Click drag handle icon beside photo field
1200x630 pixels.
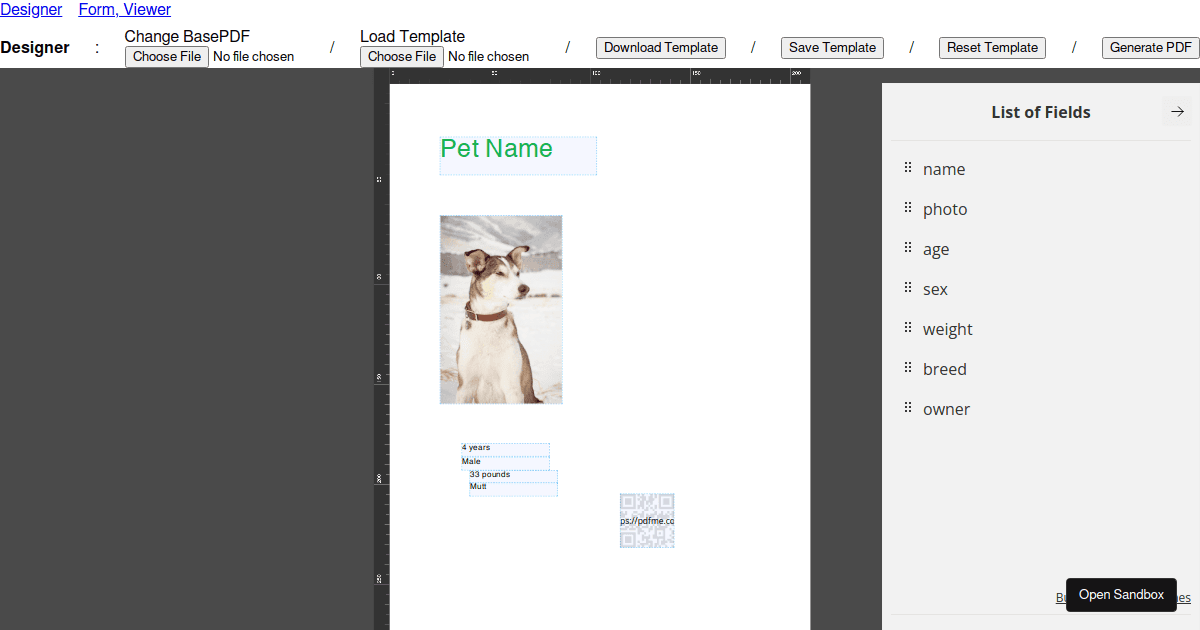pos(908,208)
